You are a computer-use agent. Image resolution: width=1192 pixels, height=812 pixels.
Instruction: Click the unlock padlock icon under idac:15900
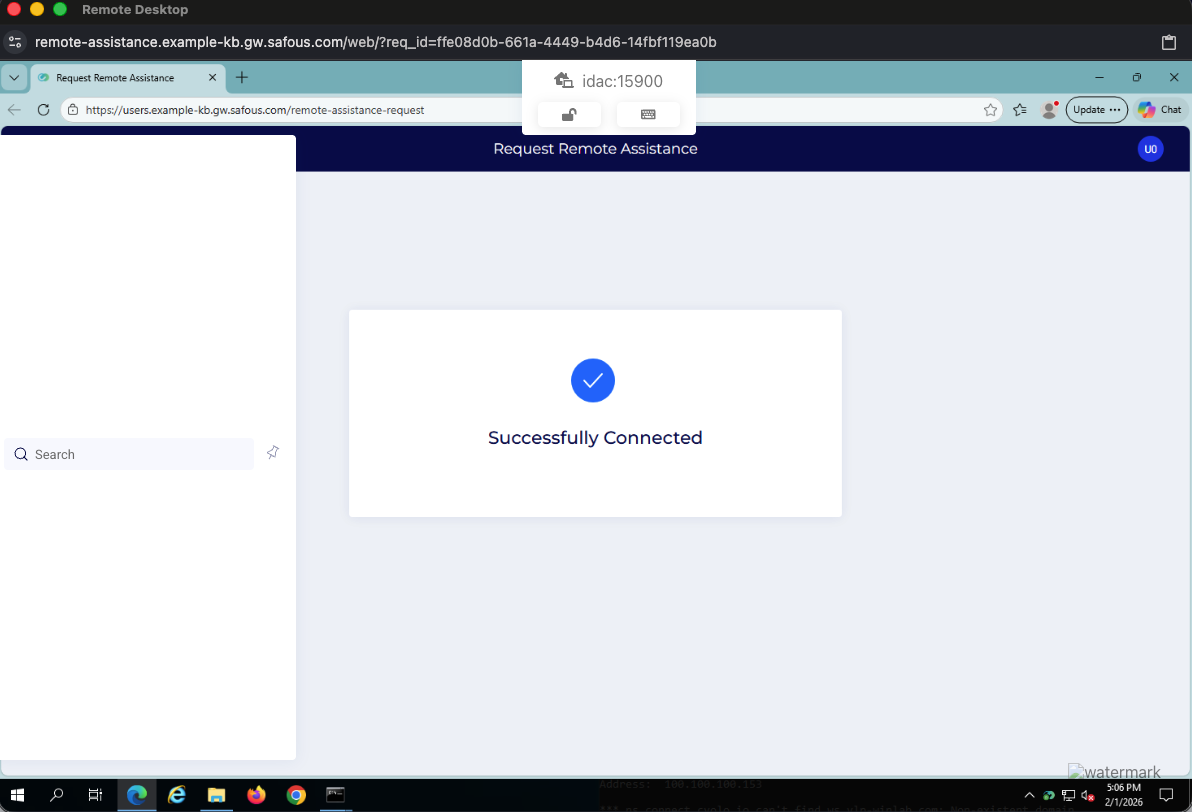click(x=569, y=115)
